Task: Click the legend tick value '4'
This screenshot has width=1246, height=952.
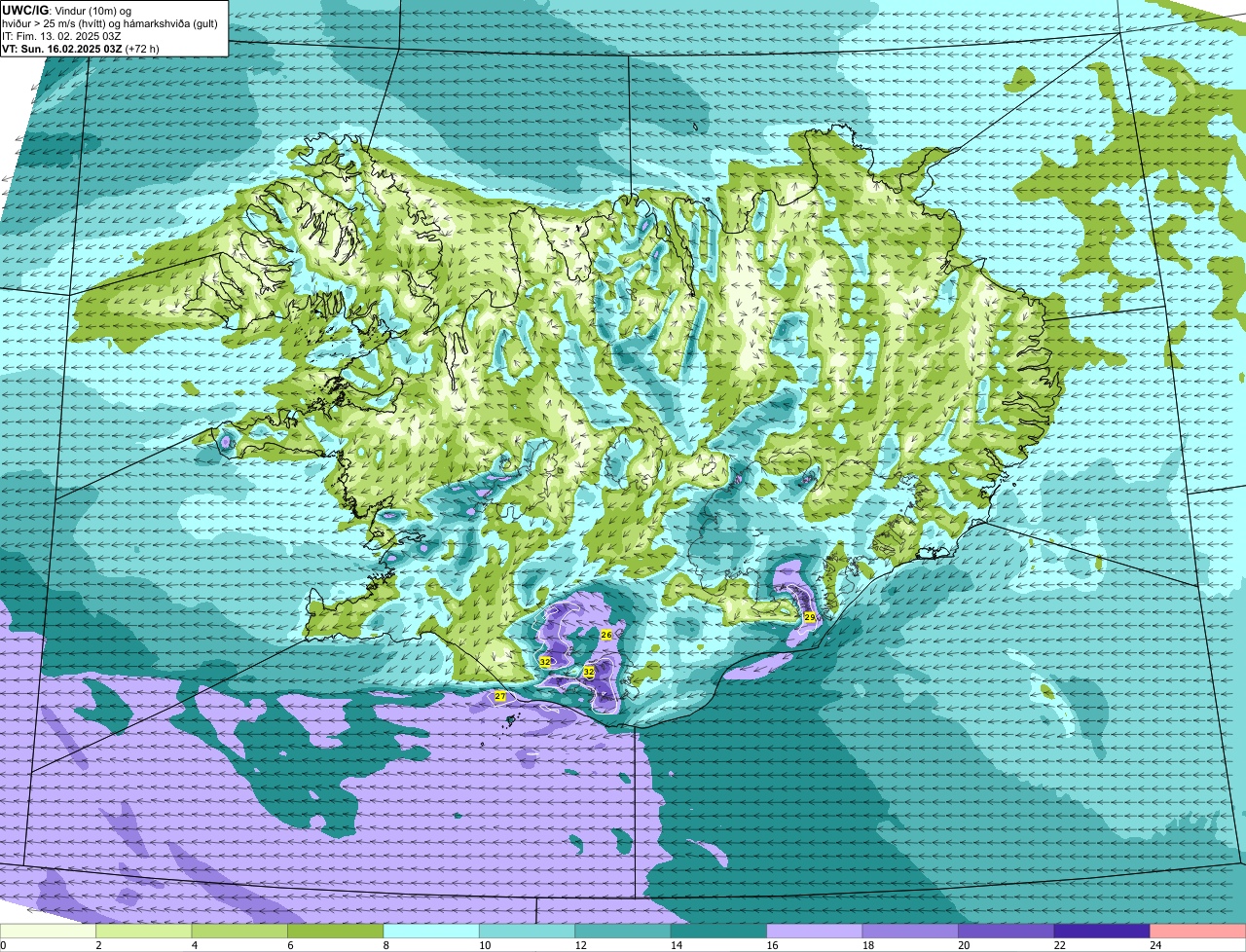Action: tap(195, 945)
